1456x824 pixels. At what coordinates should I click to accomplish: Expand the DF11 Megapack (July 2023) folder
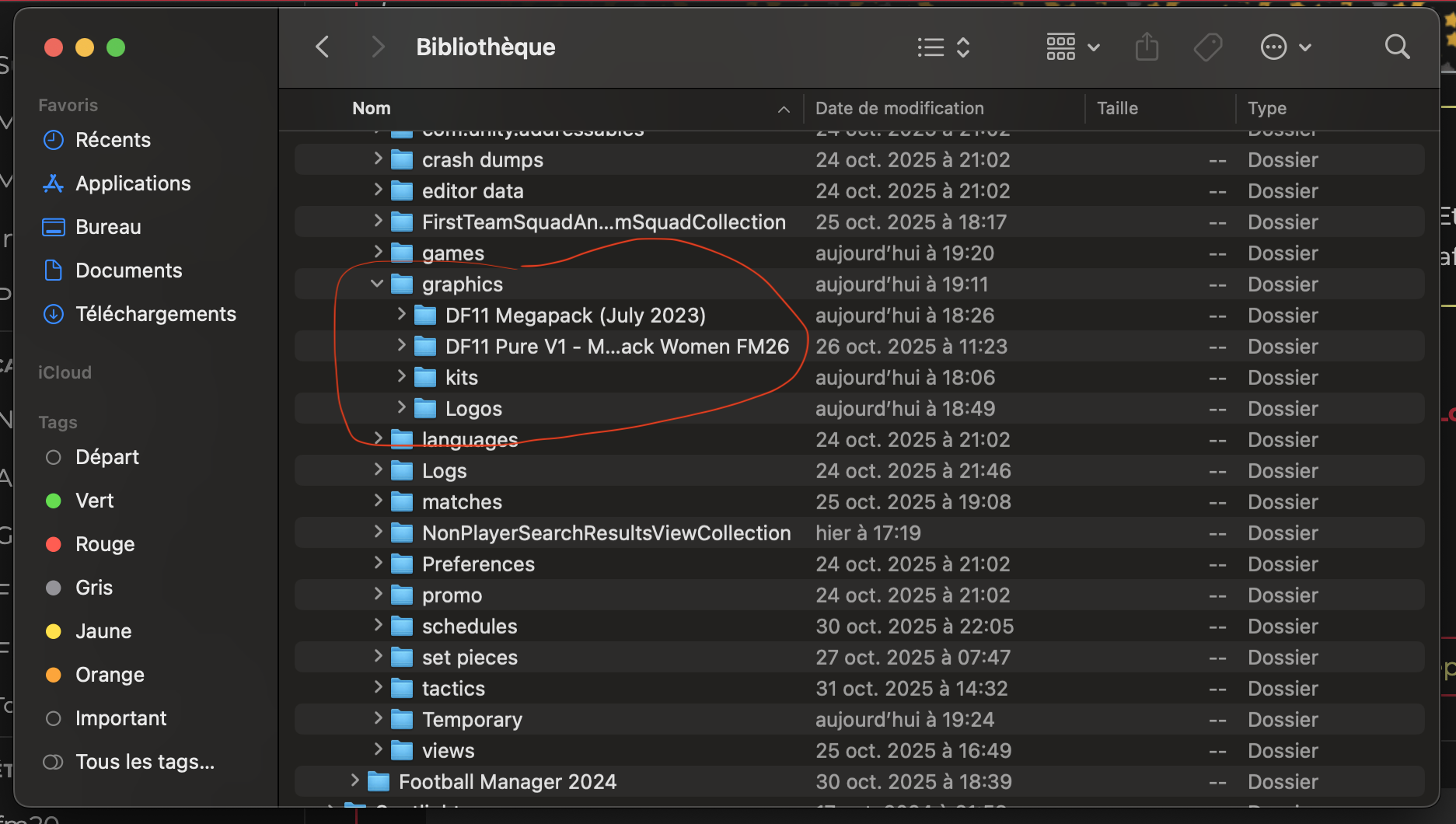click(401, 314)
